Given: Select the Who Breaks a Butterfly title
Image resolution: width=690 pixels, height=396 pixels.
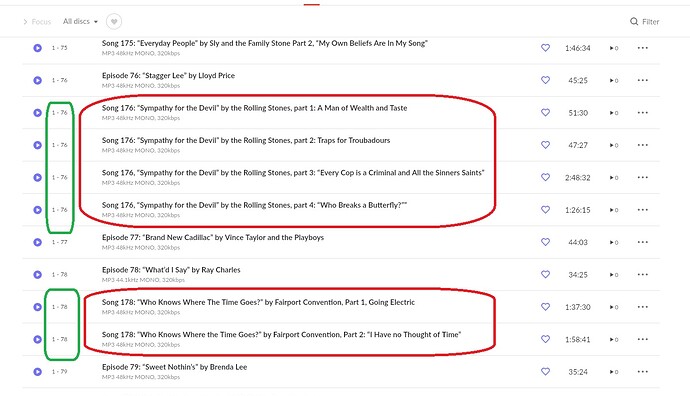Looking at the screenshot, I should coord(254,205).
